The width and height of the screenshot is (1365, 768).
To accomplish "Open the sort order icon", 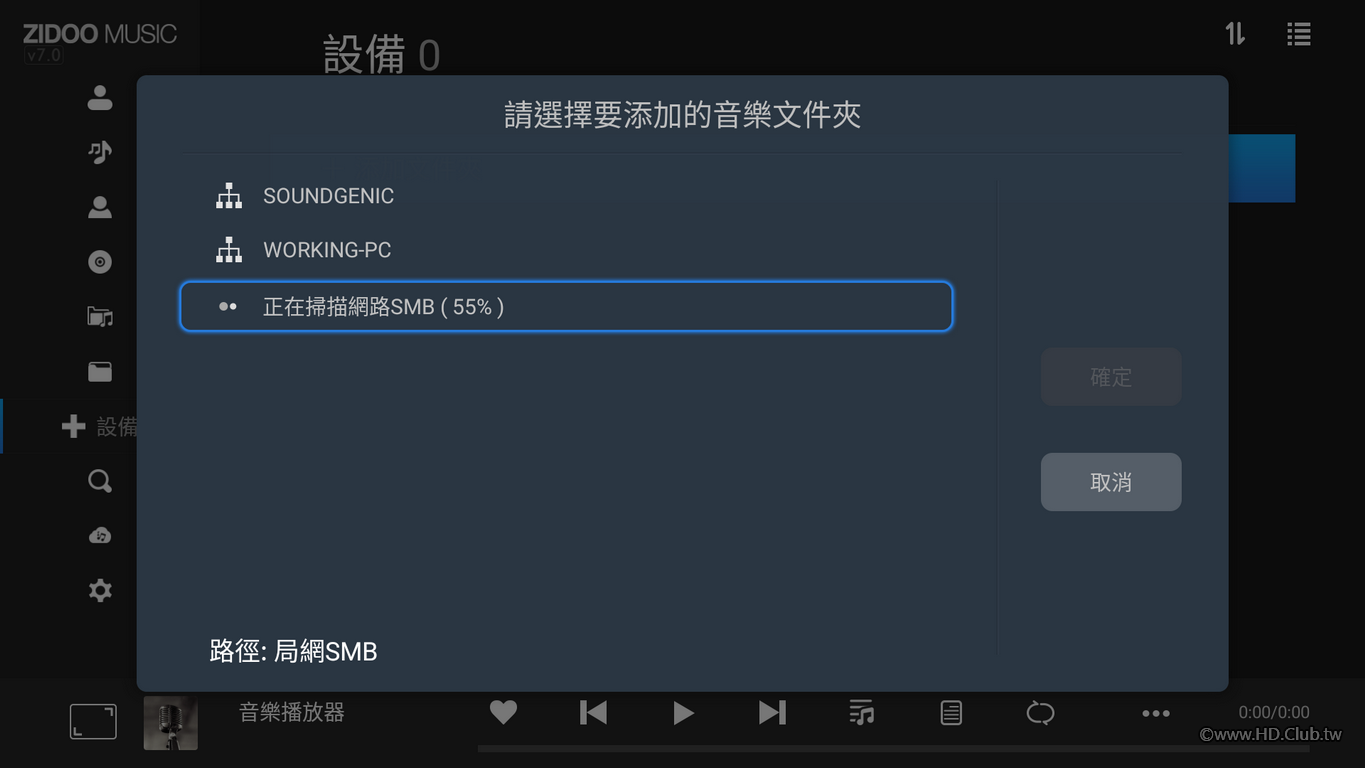I will pos(1235,34).
